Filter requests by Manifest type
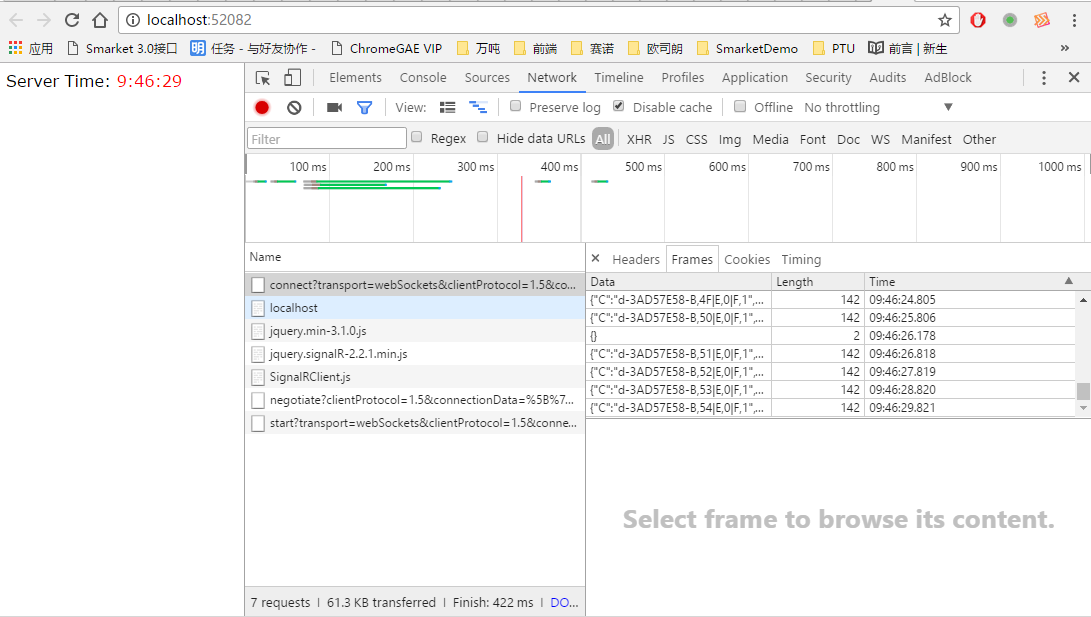 coord(926,140)
